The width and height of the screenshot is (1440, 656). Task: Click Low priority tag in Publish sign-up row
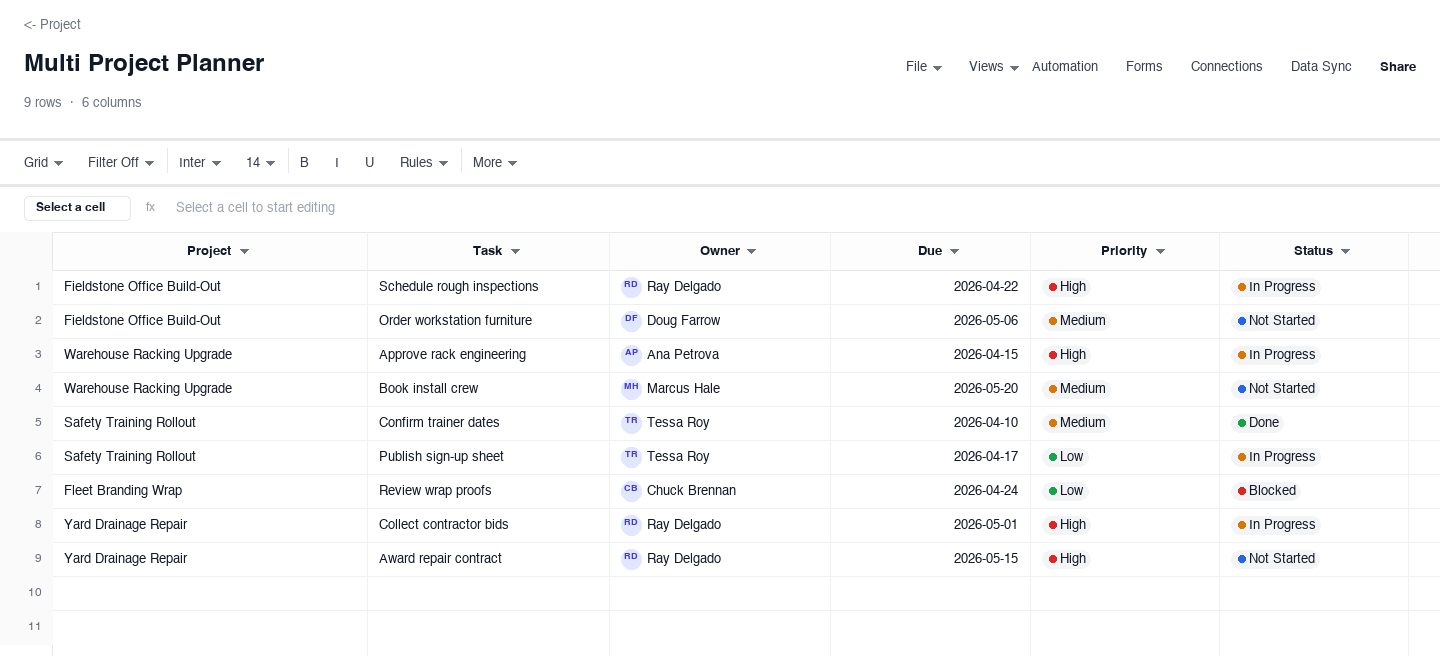coord(1066,457)
